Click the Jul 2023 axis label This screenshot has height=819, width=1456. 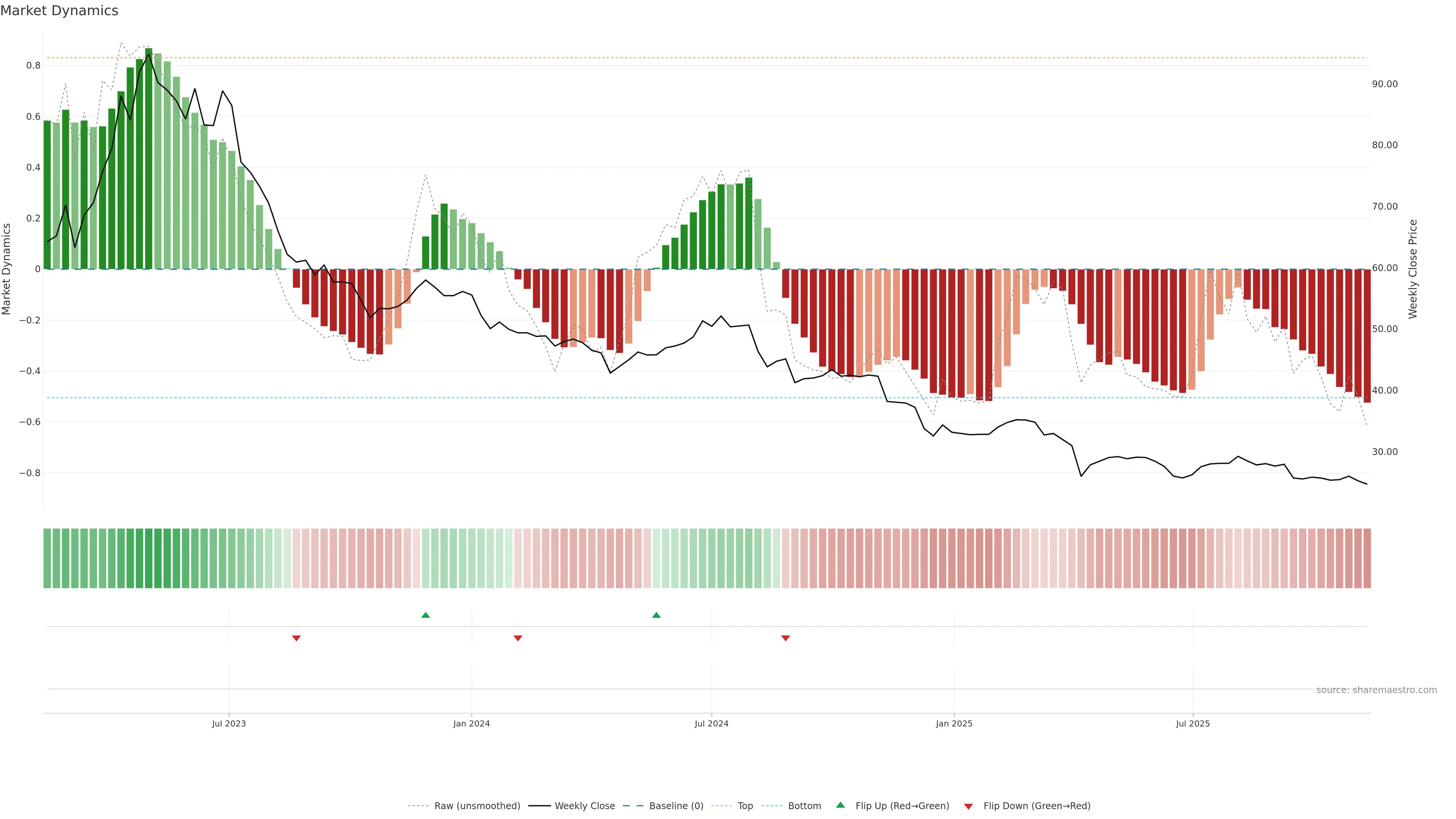pos(229,723)
